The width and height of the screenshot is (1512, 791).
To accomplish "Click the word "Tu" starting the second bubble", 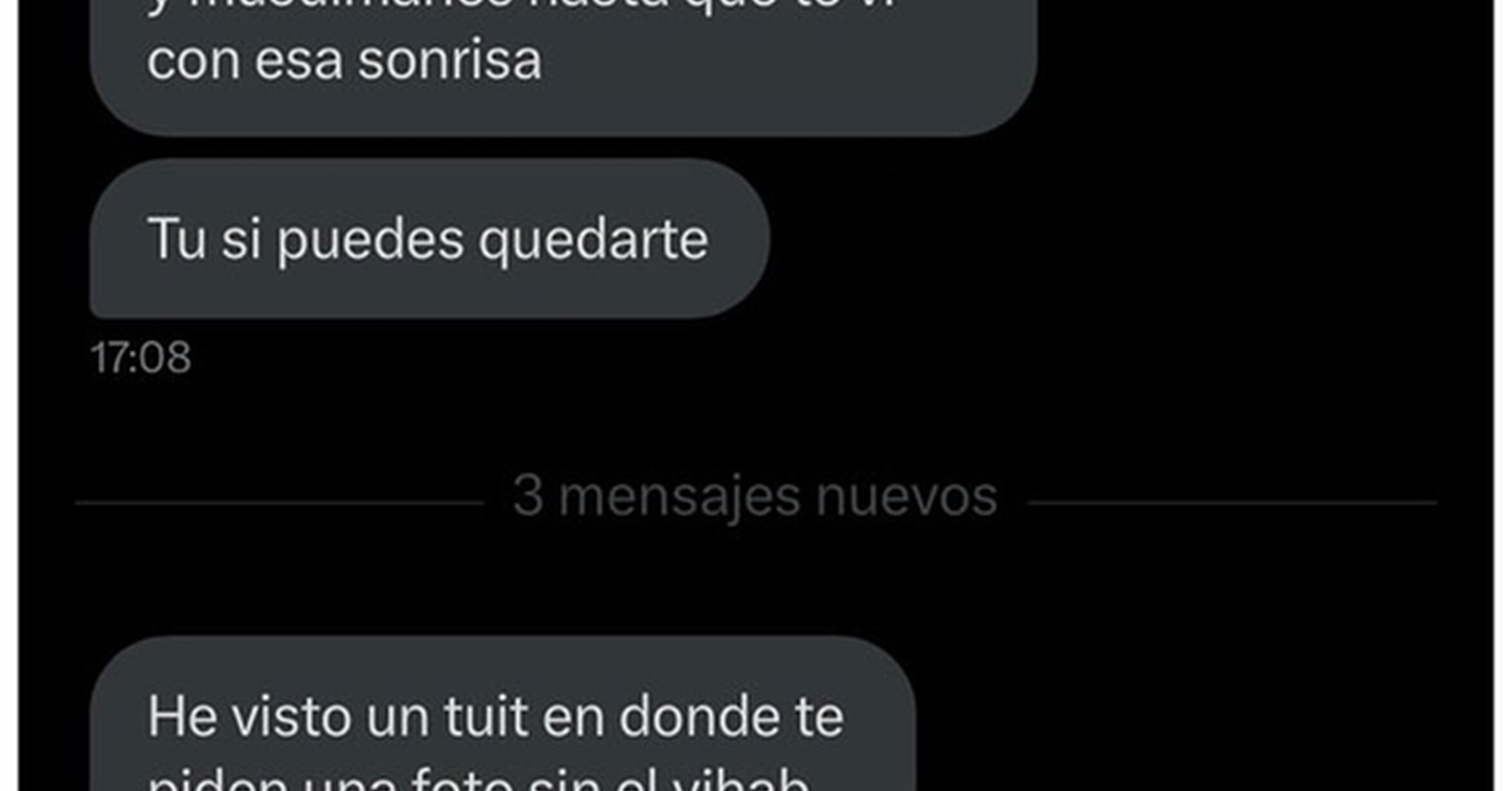I will [177, 238].
